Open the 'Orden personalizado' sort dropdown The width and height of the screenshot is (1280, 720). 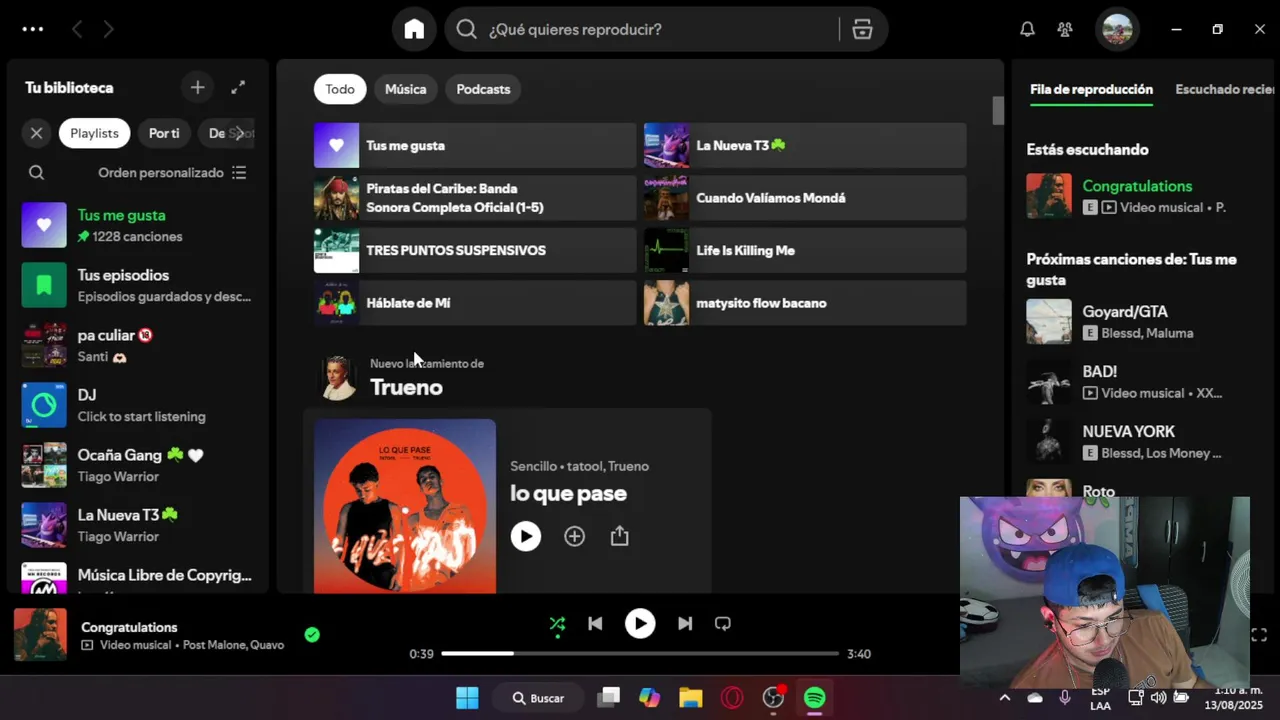pos(172,172)
